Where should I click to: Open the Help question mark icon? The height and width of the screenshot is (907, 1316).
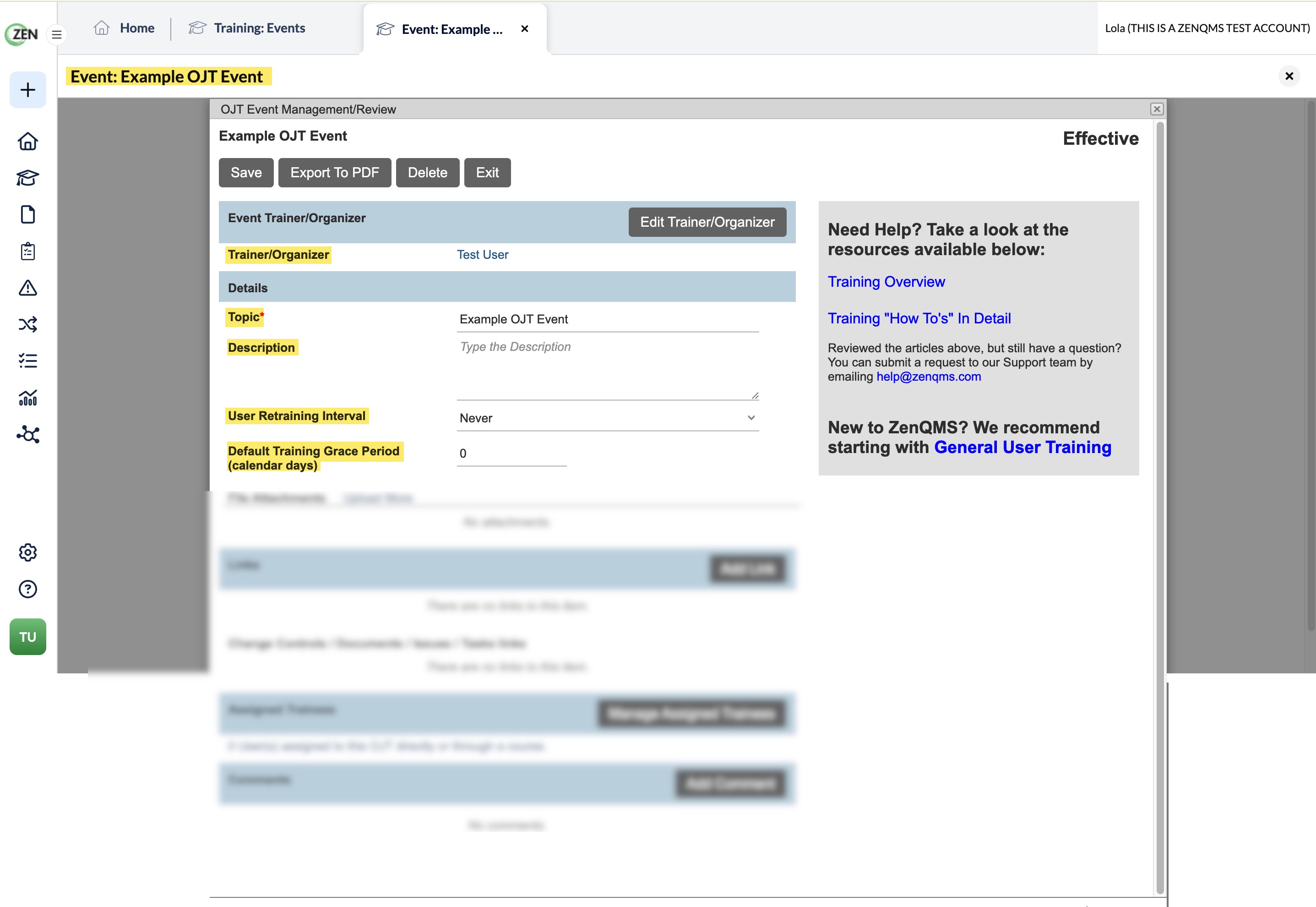click(28, 590)
